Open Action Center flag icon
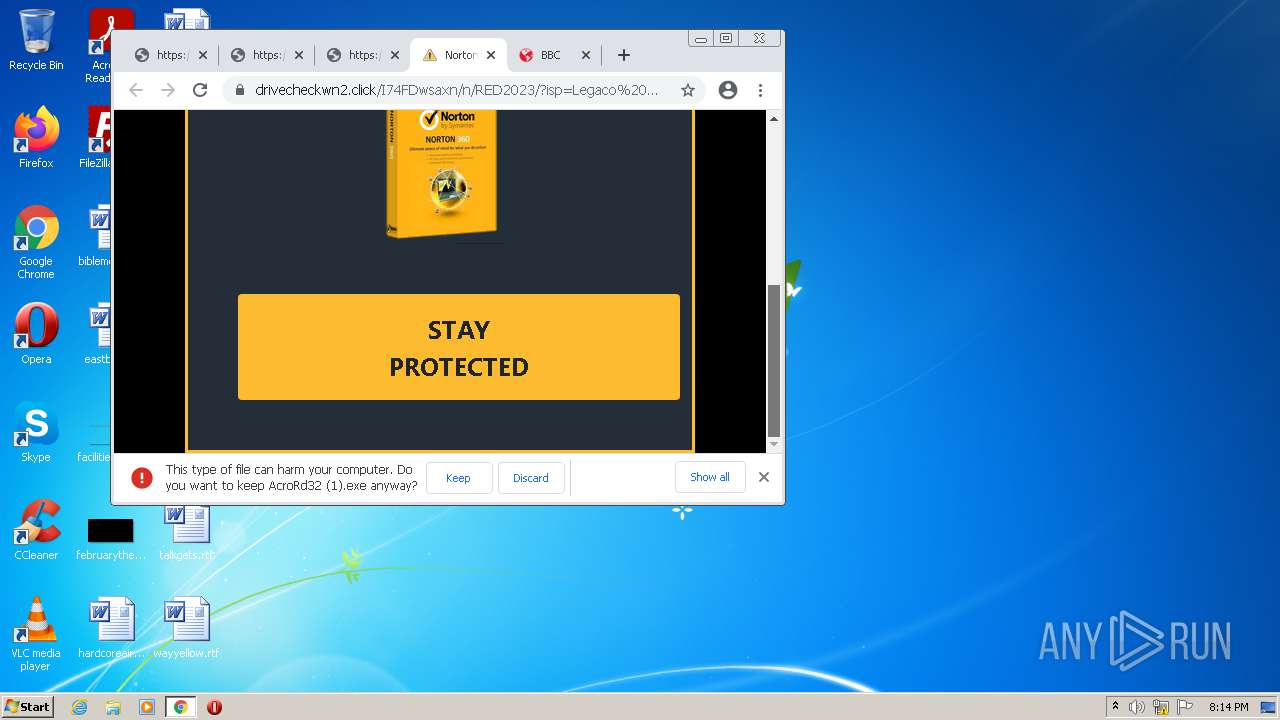 pyautogui.click(x=1185, y=707)
